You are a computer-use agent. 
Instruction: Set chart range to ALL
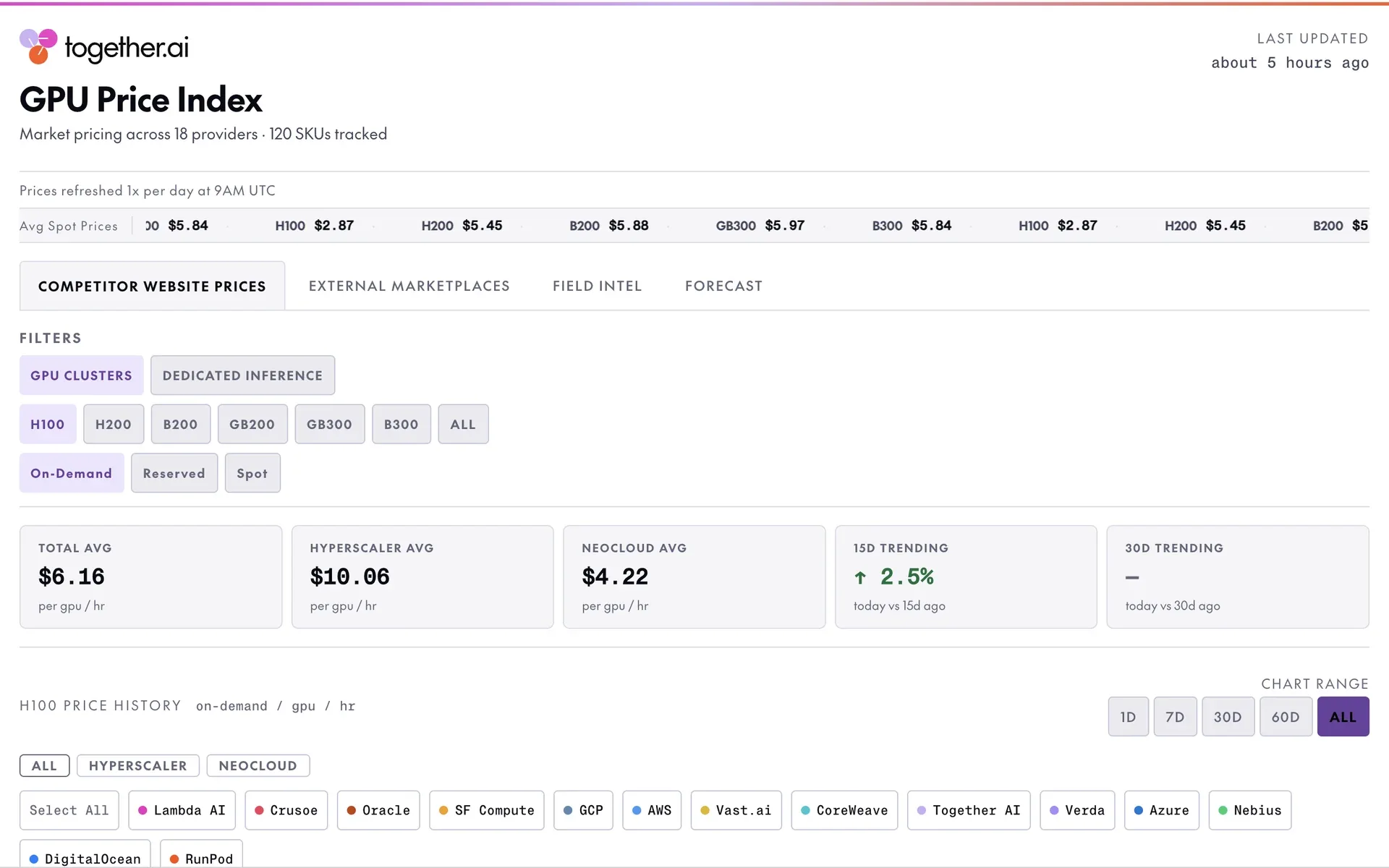coord(1343,717)
